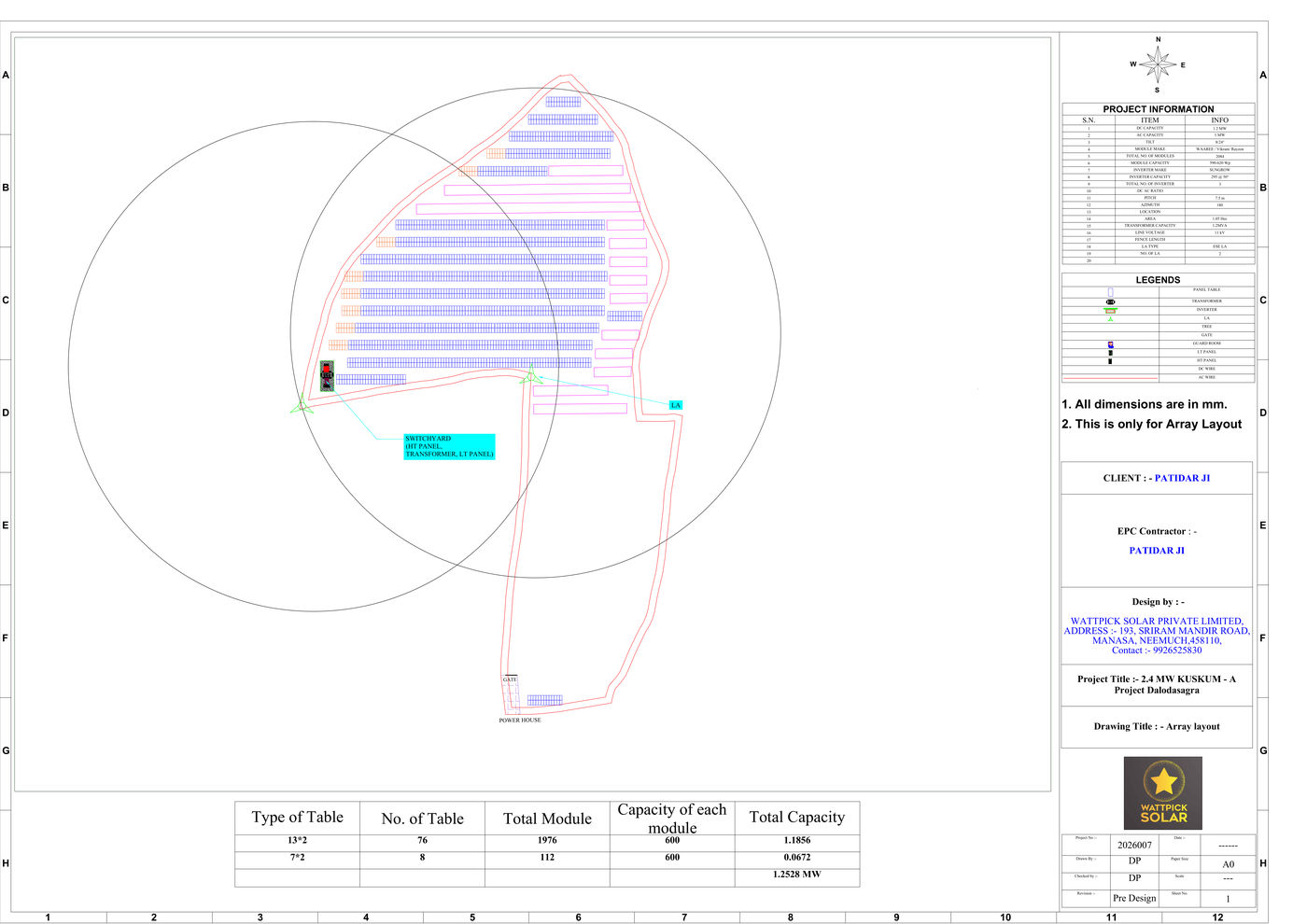Click the 'Total Module' column header

click(547, 819)
